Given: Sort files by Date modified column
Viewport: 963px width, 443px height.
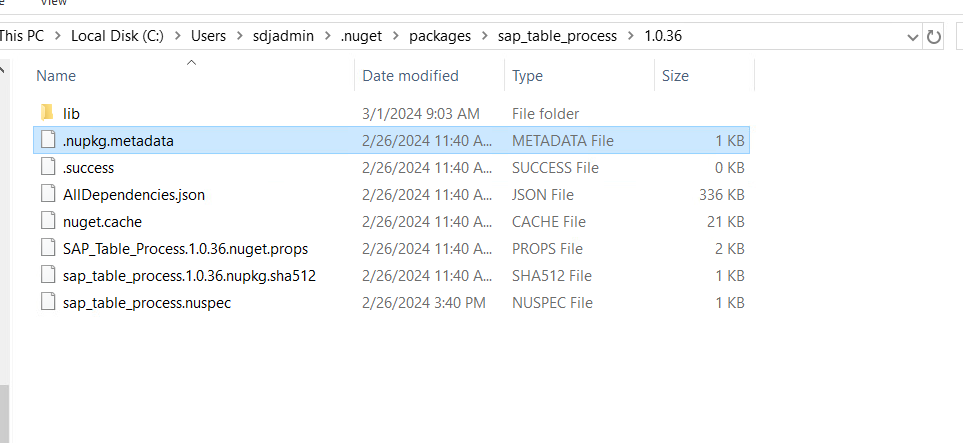Looking at the screenshot, I should (410, 76).
